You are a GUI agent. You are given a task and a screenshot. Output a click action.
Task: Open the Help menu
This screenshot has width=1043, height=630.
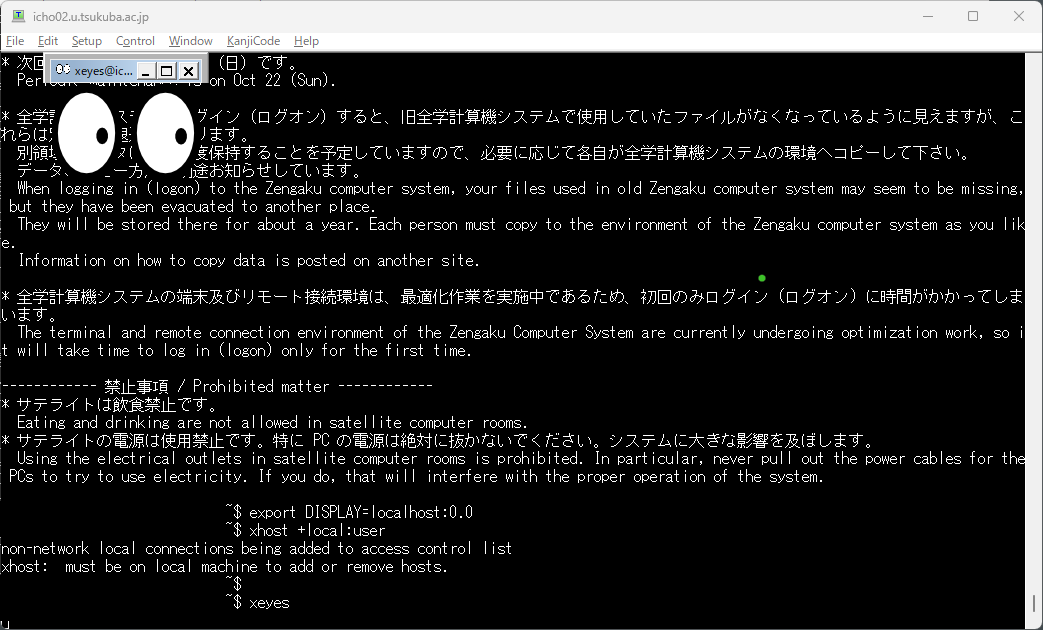(306, 41)
